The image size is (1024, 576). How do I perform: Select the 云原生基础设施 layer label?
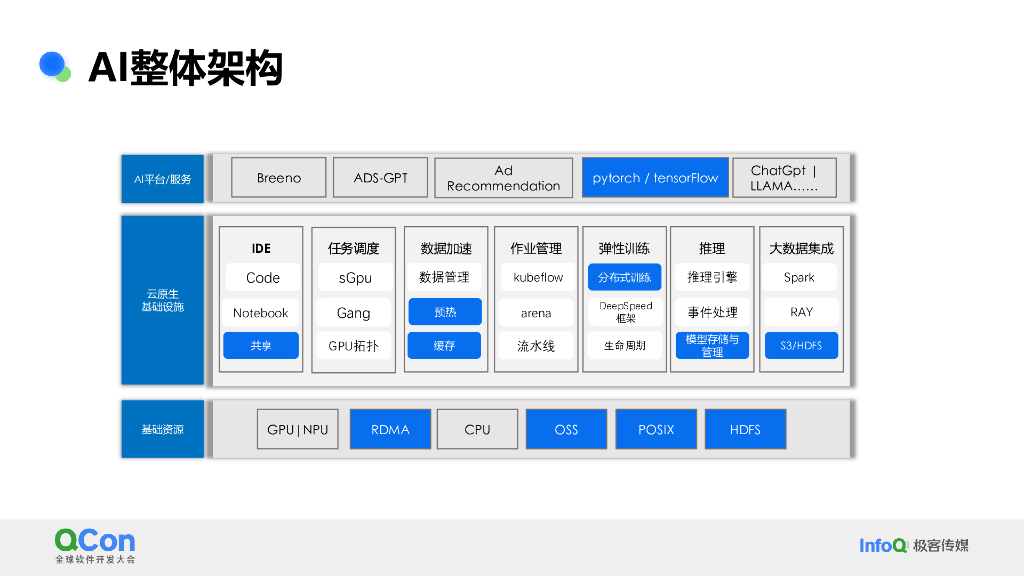162,300
